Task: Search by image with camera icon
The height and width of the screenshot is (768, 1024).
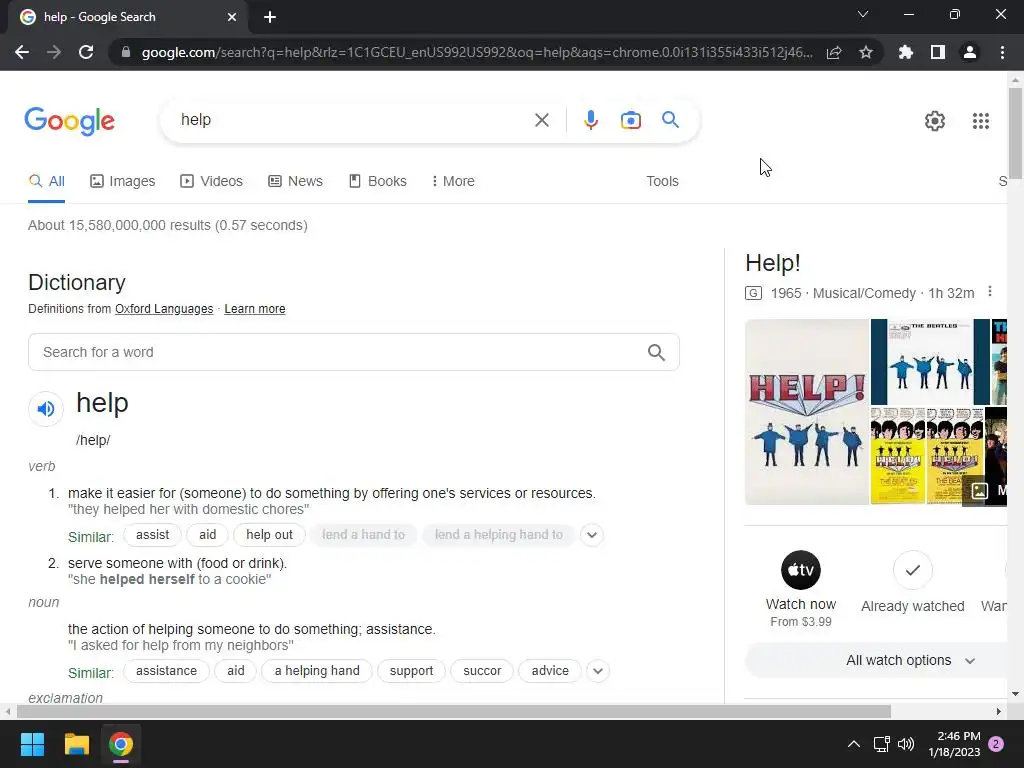Action: pyautogui.click(x=631, y=120)
